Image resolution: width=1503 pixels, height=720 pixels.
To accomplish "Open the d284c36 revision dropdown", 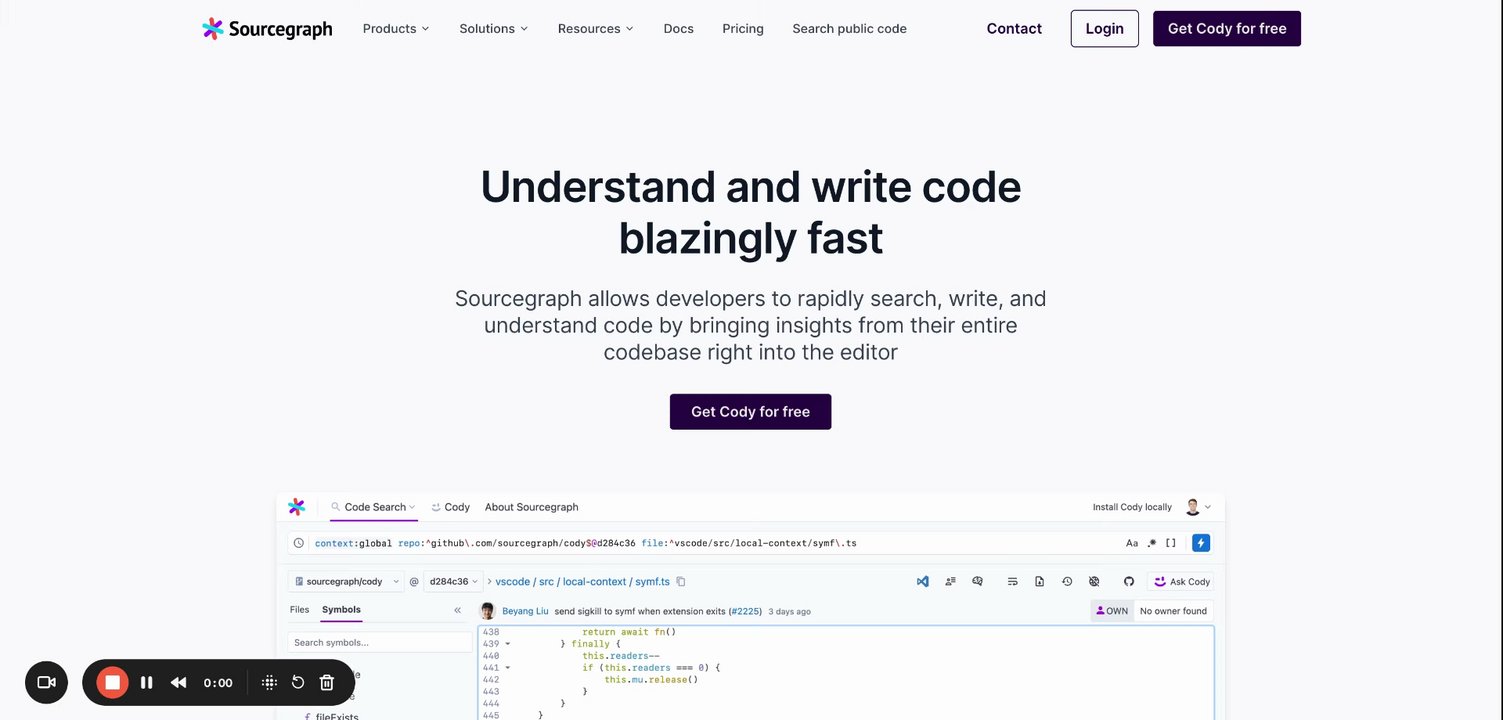I will [452, 581].
